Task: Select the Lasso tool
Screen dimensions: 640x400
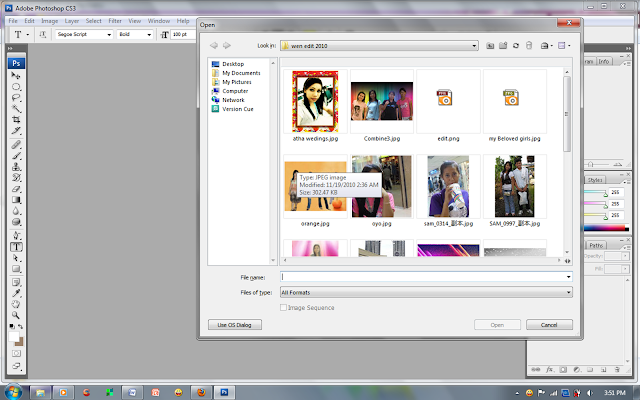Action: [16, 98]
